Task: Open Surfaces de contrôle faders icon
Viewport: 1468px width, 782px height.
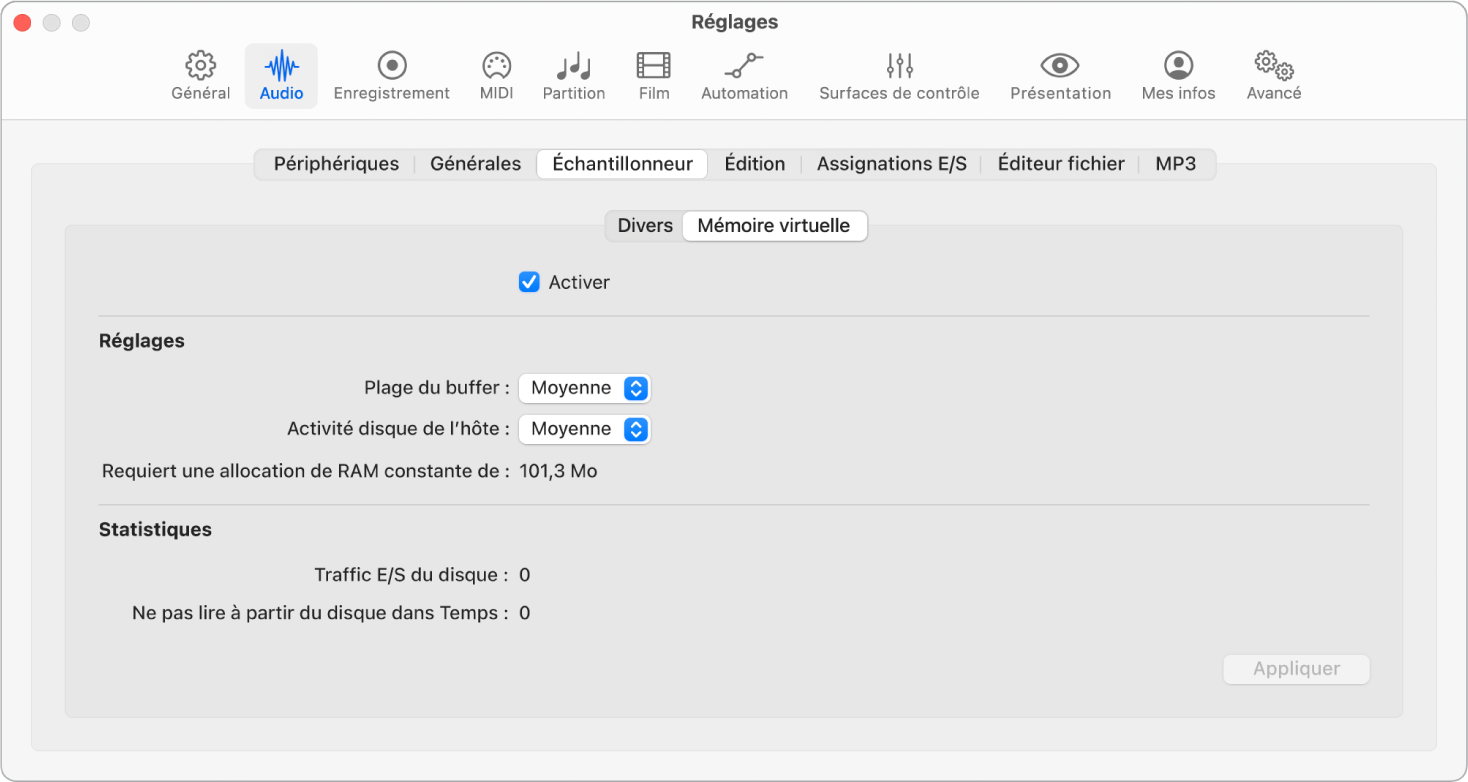Action: coord(899,67)
